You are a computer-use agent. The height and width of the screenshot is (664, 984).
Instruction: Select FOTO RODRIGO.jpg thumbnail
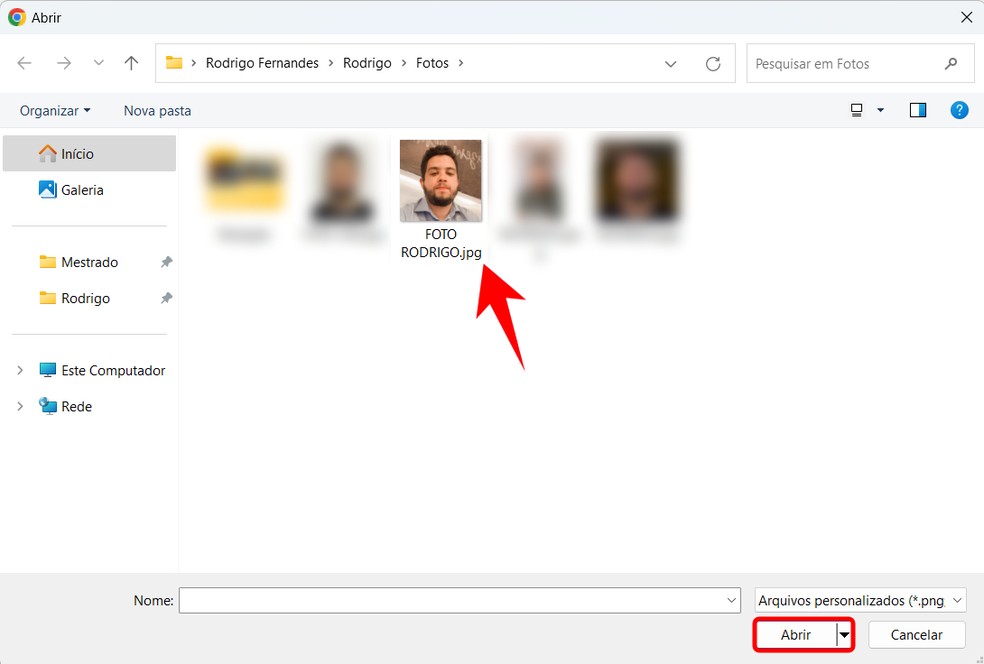441,181
